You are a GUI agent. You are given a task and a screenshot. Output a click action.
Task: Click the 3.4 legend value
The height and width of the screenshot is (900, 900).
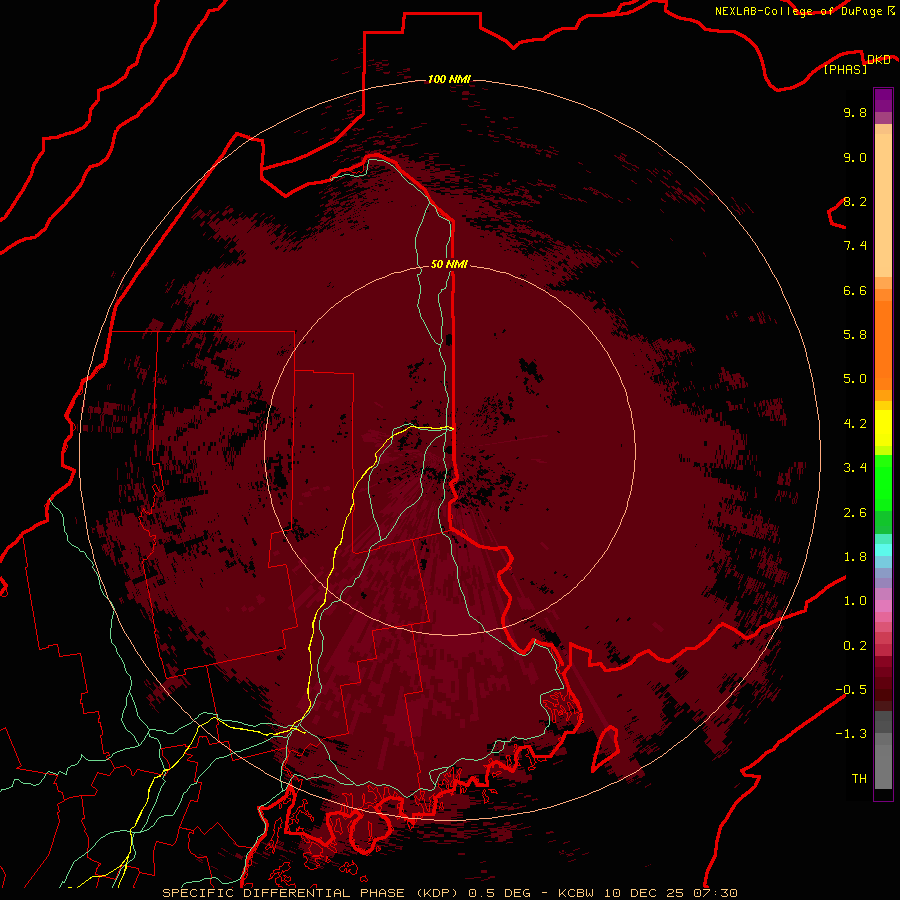[x=855, y=468]
